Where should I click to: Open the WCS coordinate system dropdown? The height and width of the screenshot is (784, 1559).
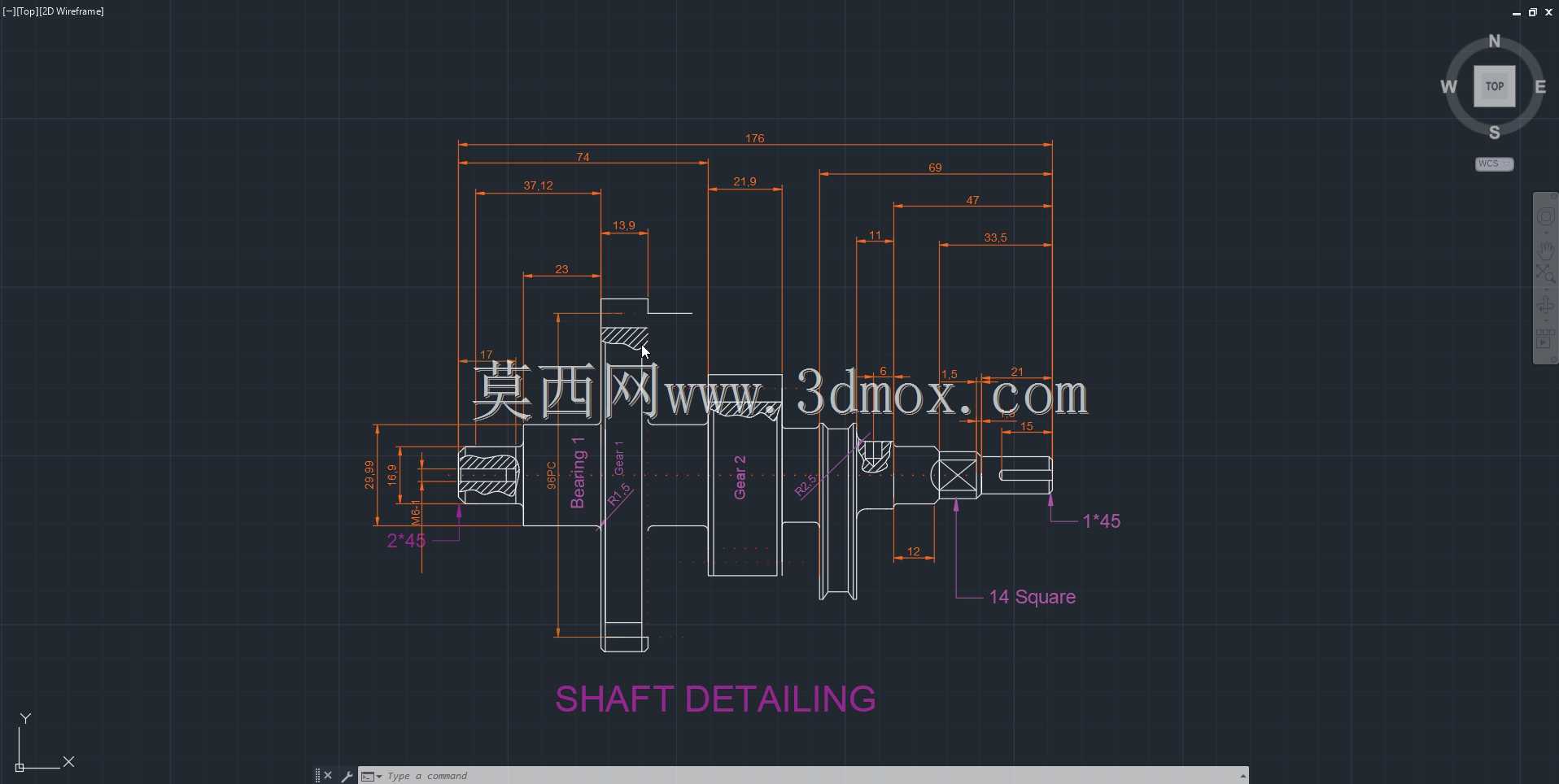click(x=1494, y=164)
